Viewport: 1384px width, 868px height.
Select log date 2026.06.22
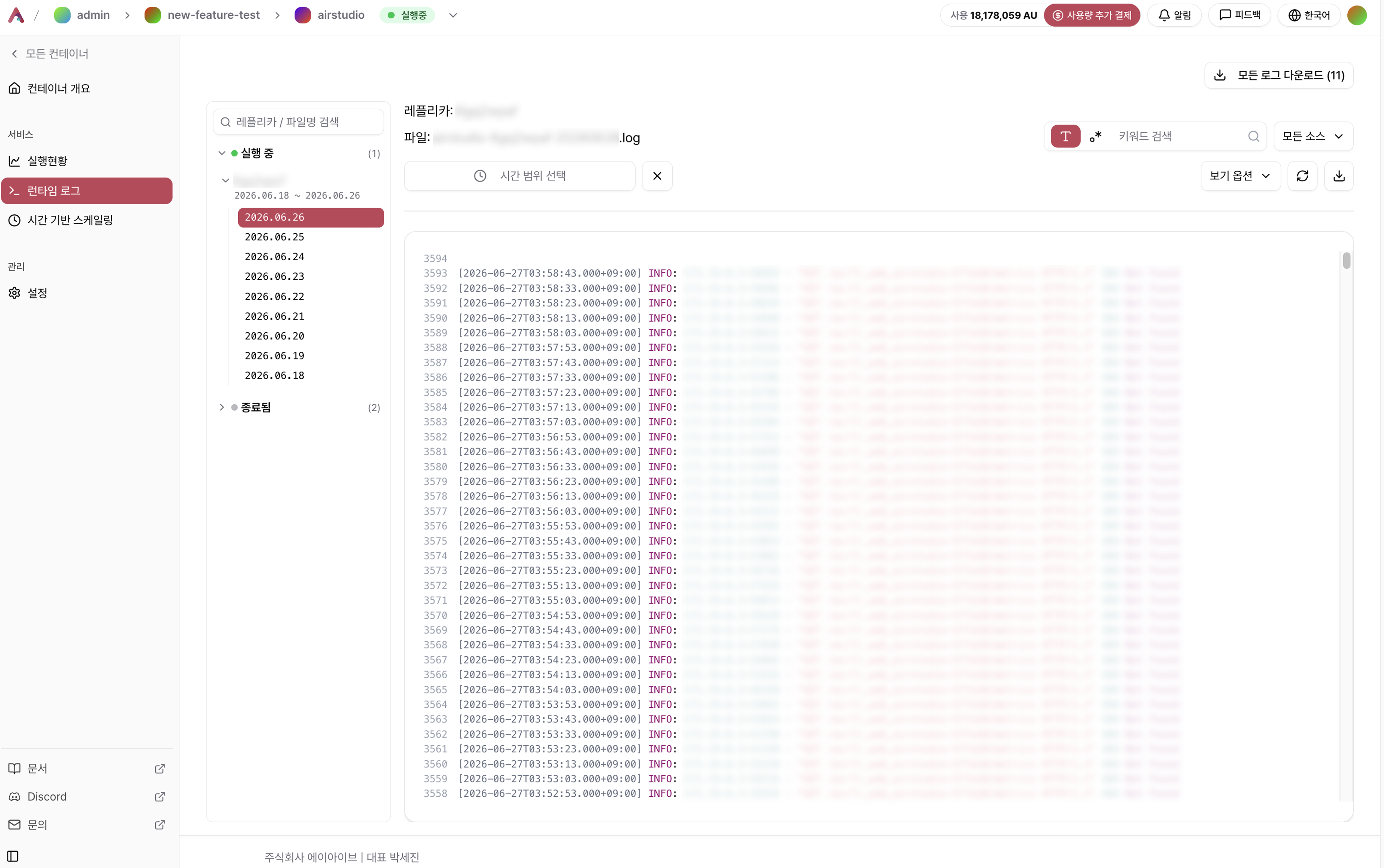point(311,297)
